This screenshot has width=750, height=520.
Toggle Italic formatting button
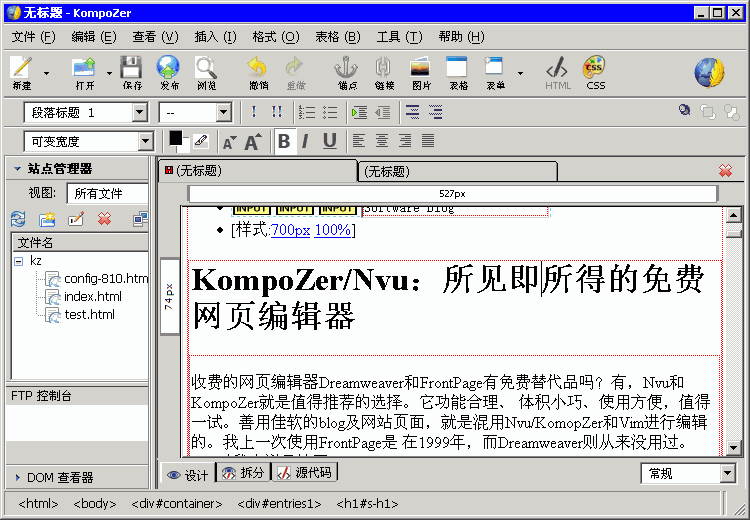[305, 141]
